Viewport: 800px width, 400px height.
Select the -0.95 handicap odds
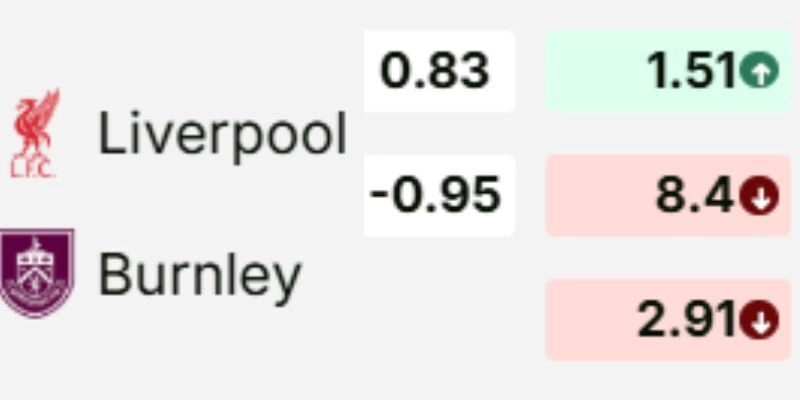pyautogui.click(x=438, y=195)
